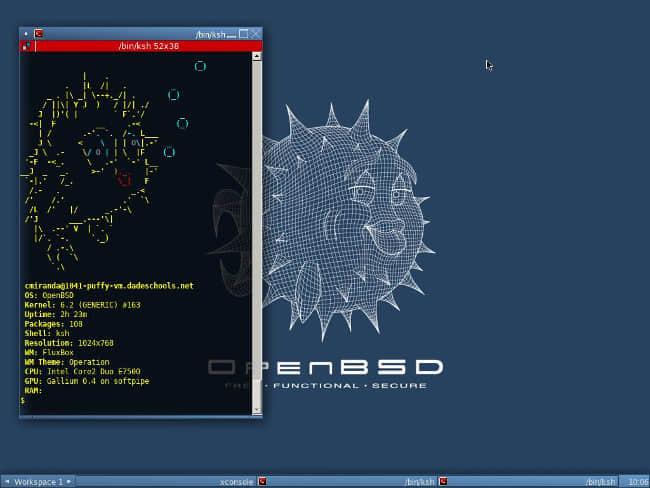Screen dimensions: 650x488
Task: Switch to previous workspace using the left arrow
Action: pyautogui.click(x=6, y=481)
